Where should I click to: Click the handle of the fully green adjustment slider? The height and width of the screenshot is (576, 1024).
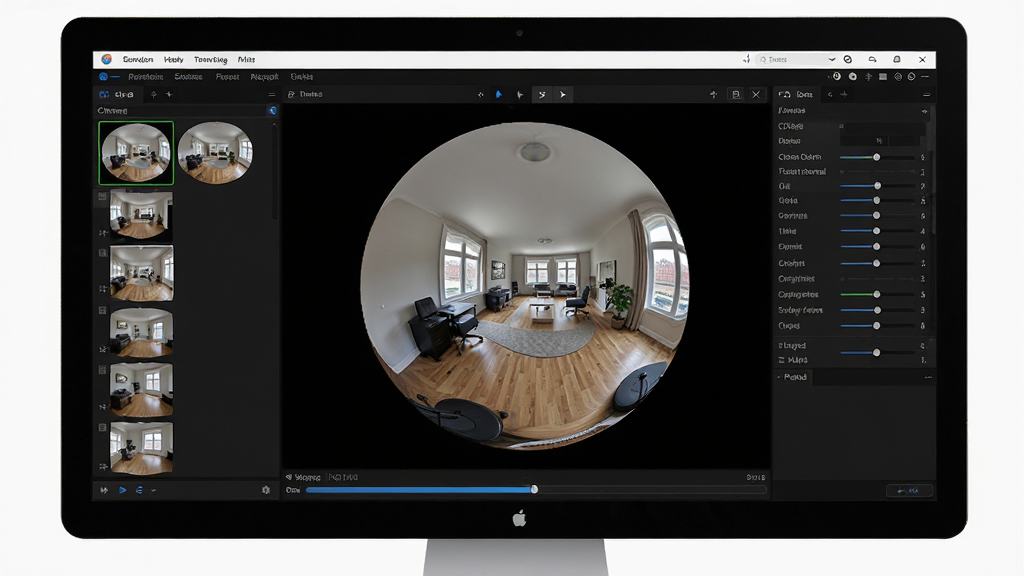tap(877, 295)
